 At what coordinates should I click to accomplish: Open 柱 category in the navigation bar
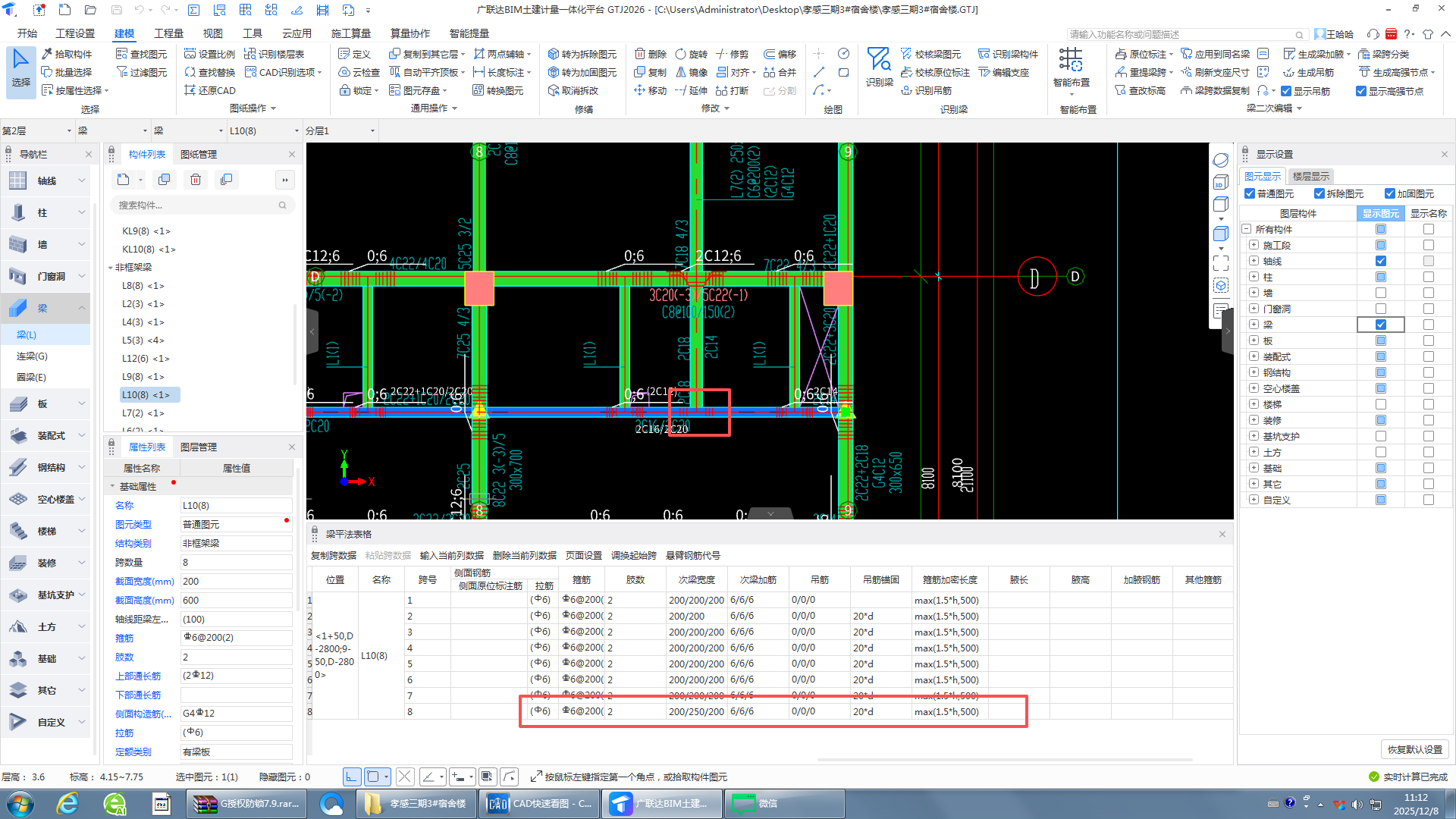42,213
